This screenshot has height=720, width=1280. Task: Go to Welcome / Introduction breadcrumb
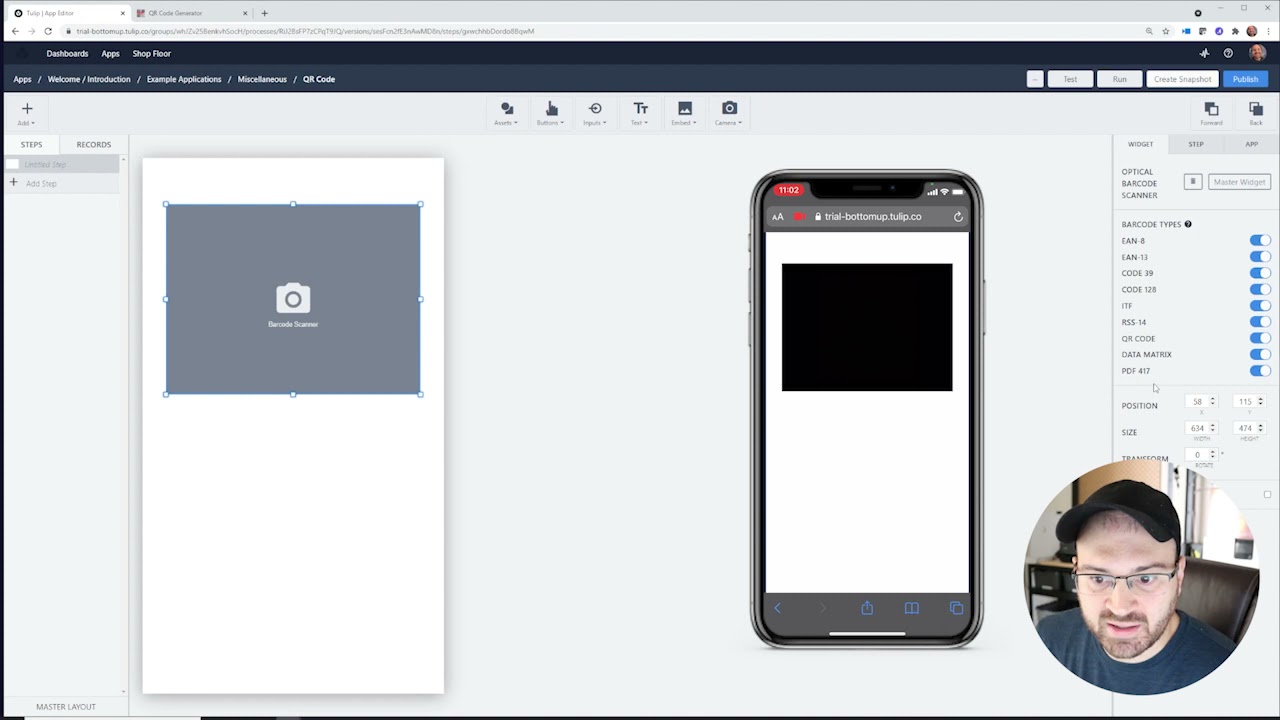click(x=89, y=79)
